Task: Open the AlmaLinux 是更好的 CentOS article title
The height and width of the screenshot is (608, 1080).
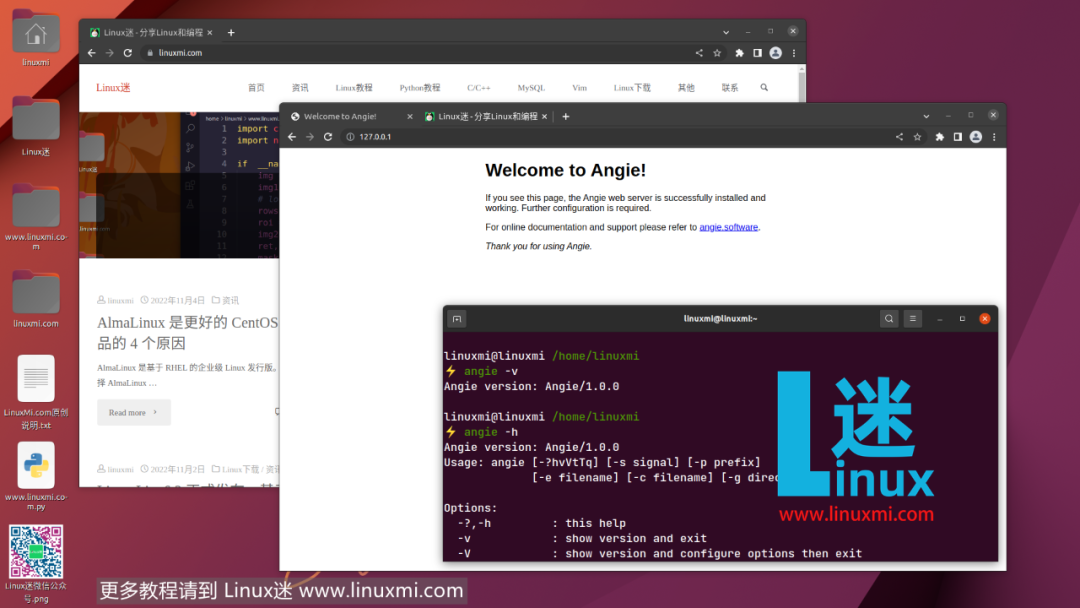Action: click(187, 333)
